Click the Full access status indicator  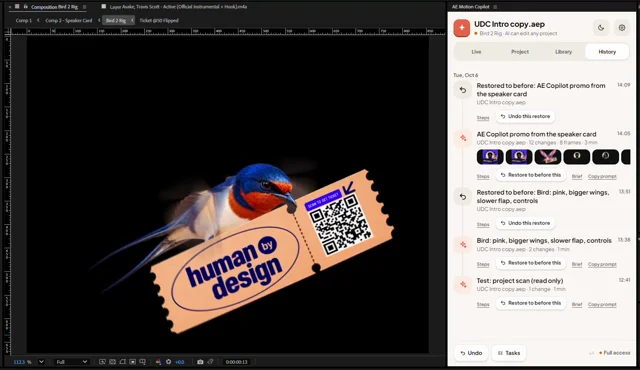click(x=615, y=353)
